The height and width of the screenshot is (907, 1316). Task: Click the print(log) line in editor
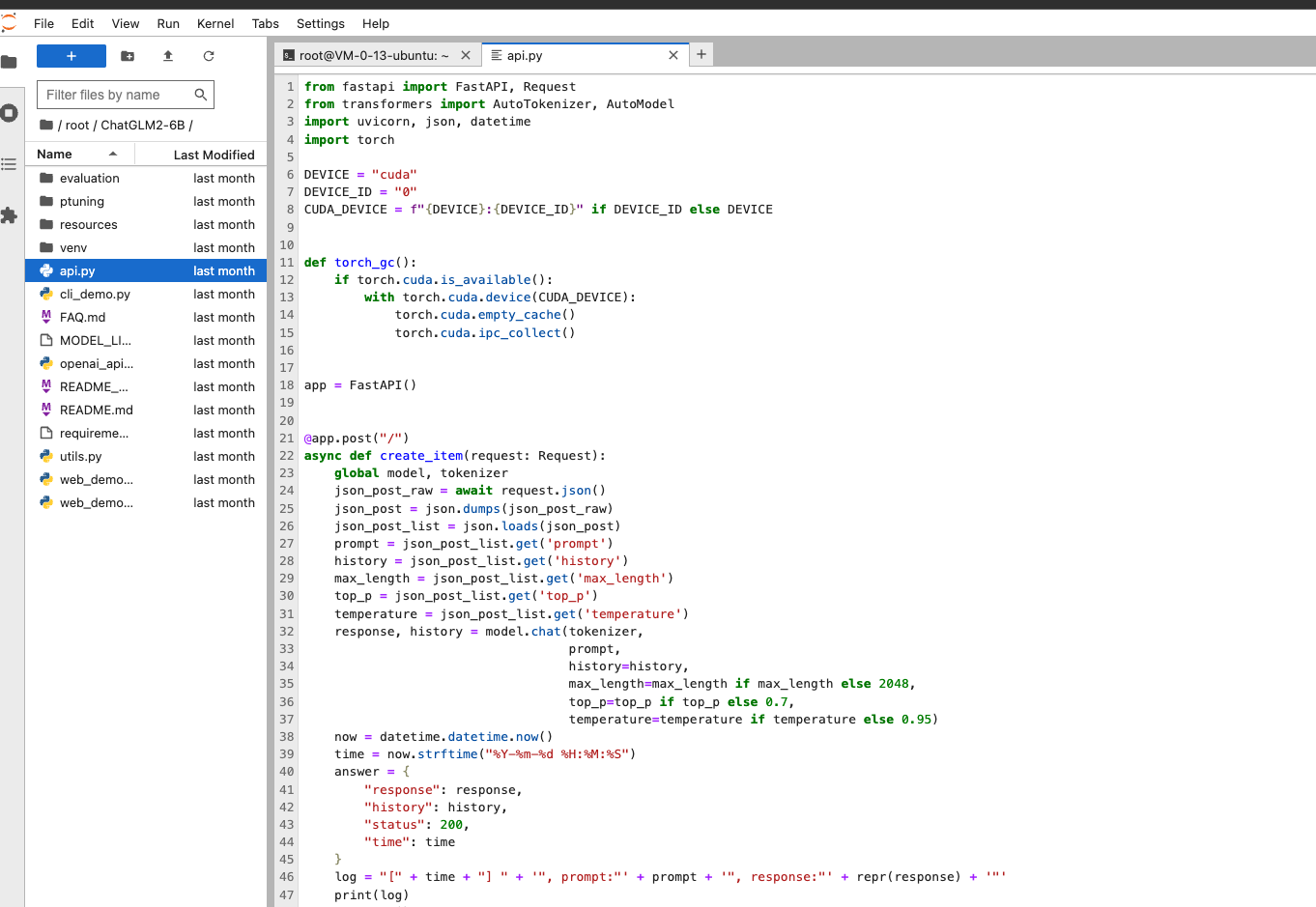(372, 895)
